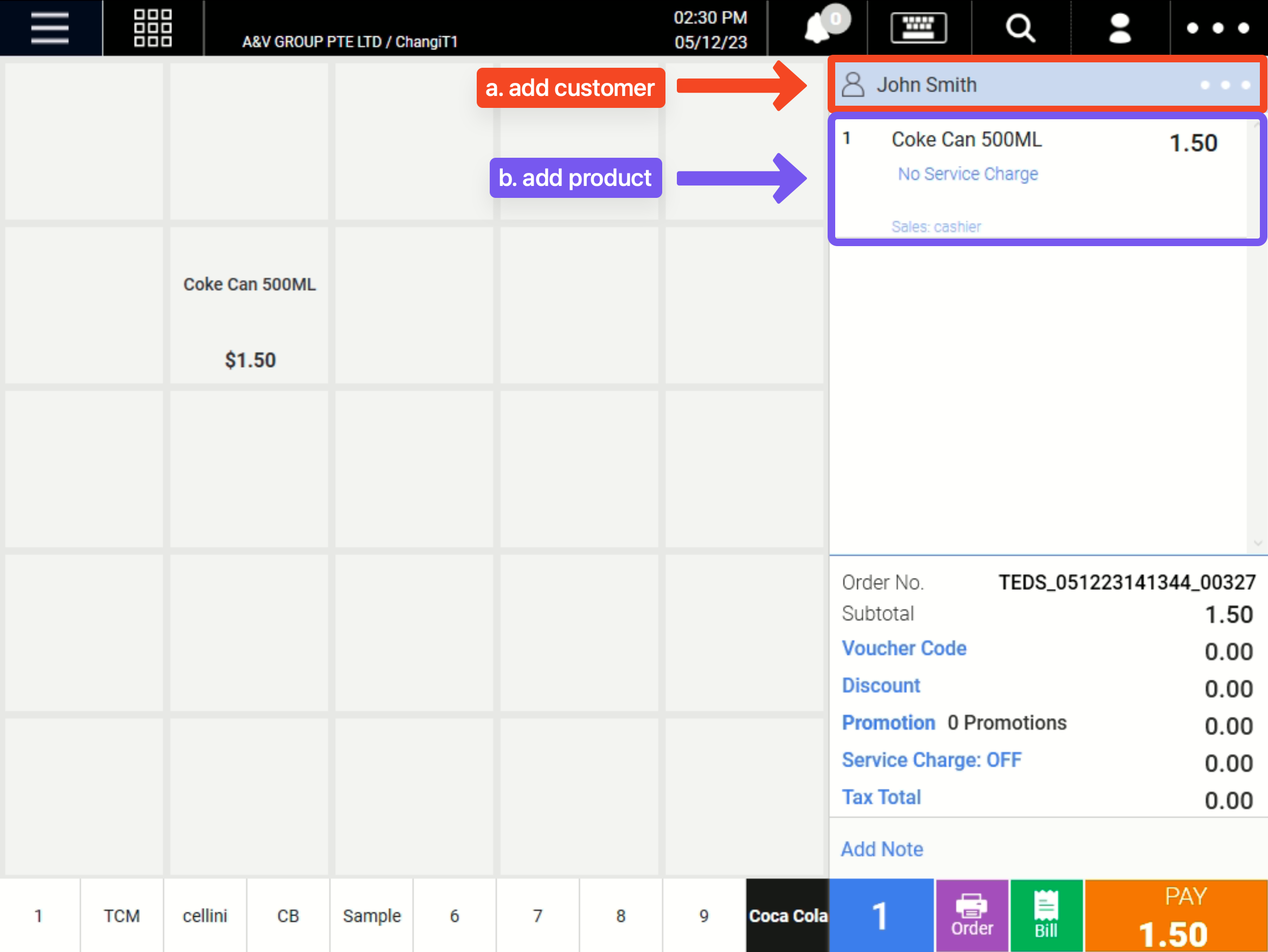This screenshot has width=1268, height=952.
Task: Click the order number TEDS_051223141344_00327
Action: 1127,582
